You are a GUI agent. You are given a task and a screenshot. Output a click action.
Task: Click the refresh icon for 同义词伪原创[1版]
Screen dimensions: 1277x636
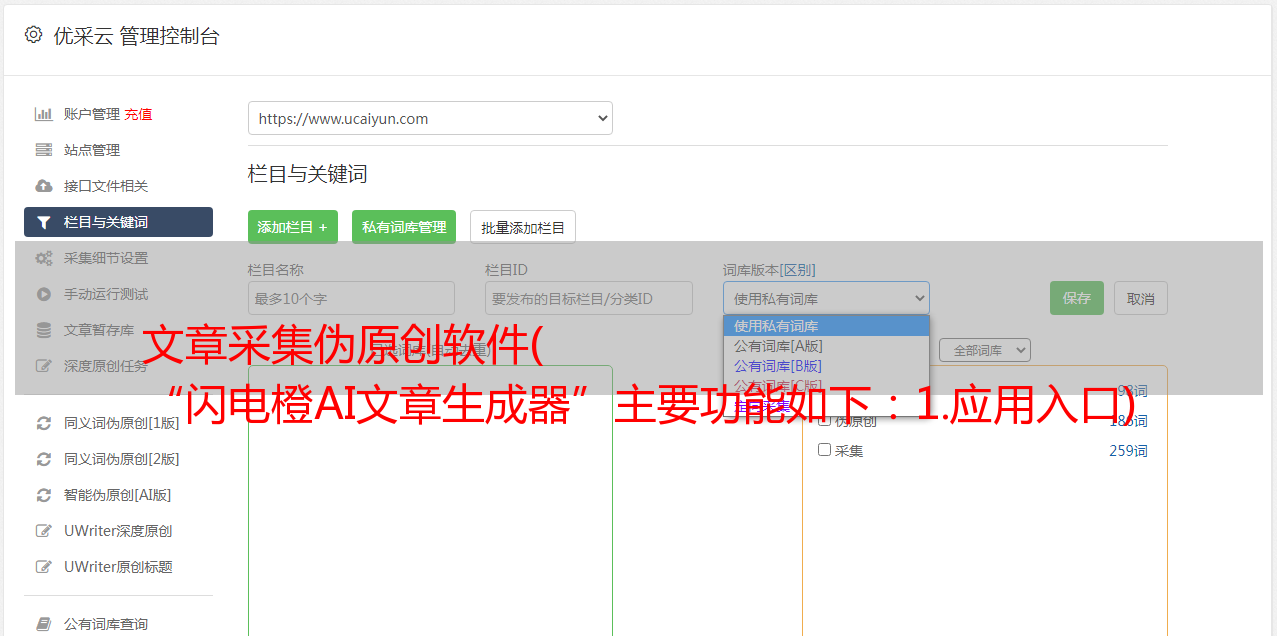[44, 423]
